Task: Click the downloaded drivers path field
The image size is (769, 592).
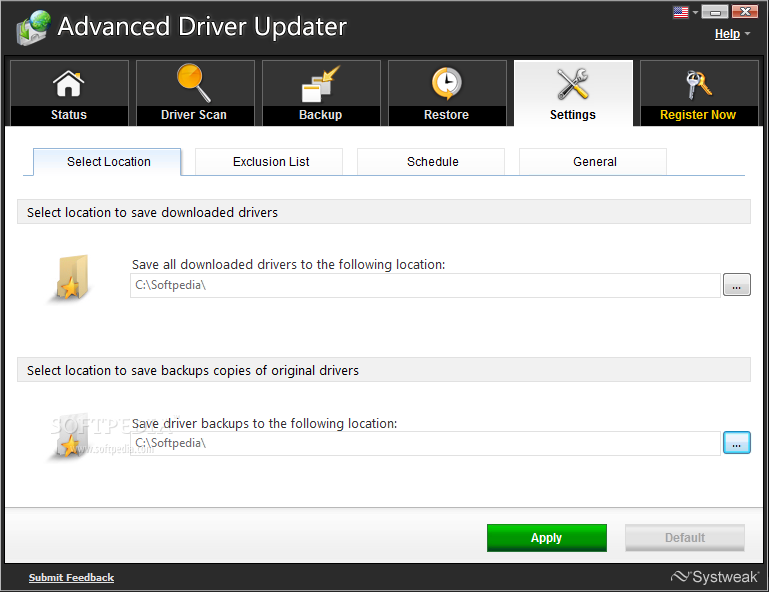Action: (425, 285)
